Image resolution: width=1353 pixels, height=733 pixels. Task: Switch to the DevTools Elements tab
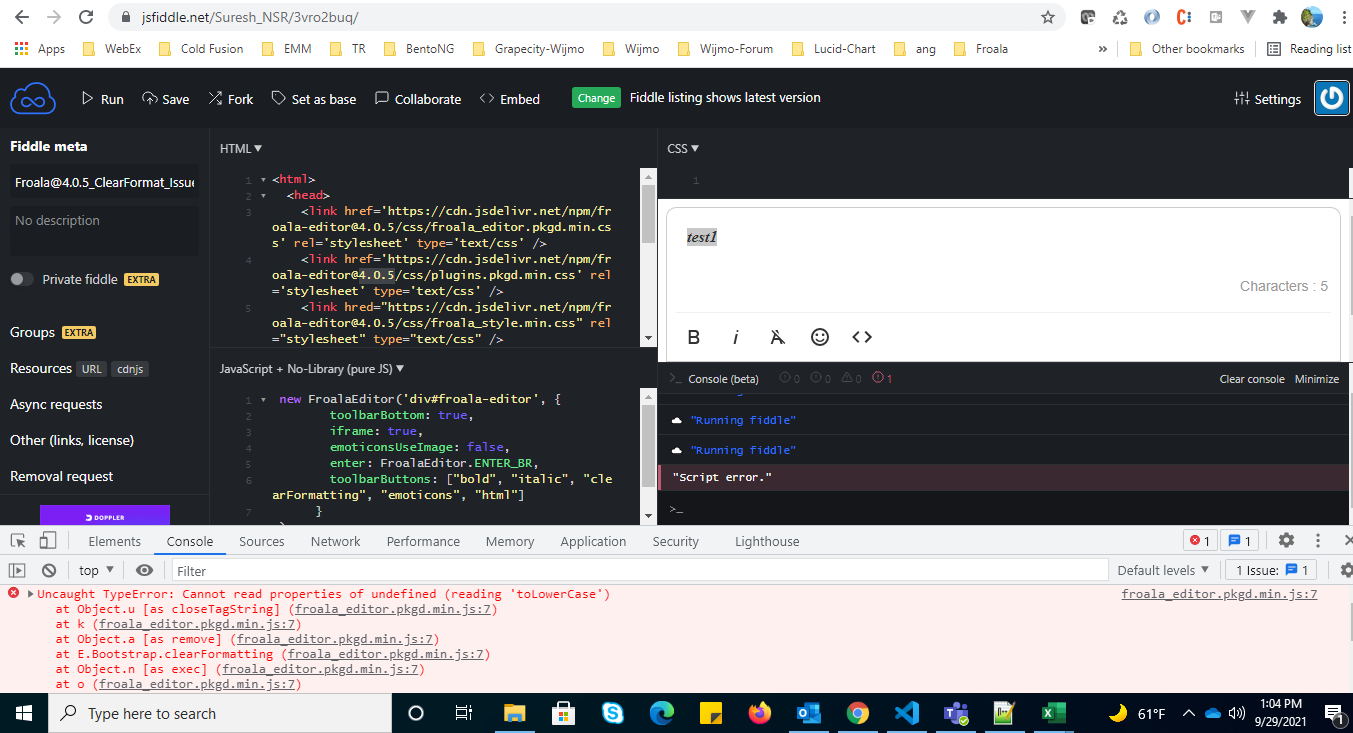coord(115,541)
